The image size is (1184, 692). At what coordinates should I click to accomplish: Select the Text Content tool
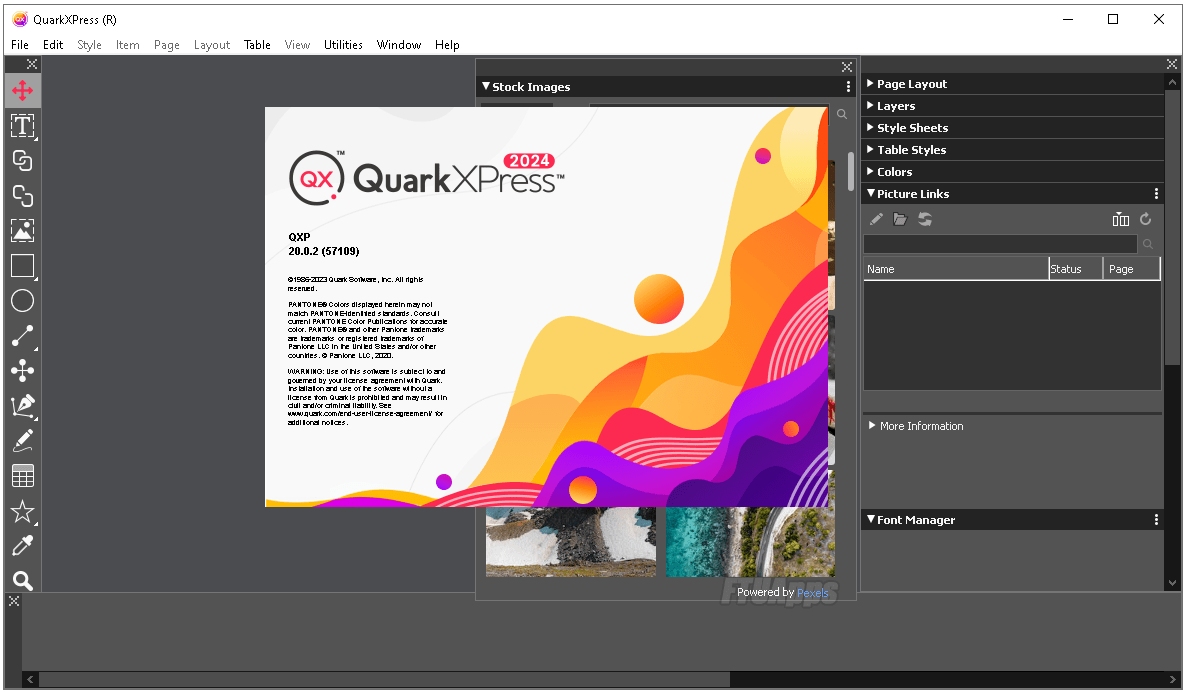[x=23, y=125]
